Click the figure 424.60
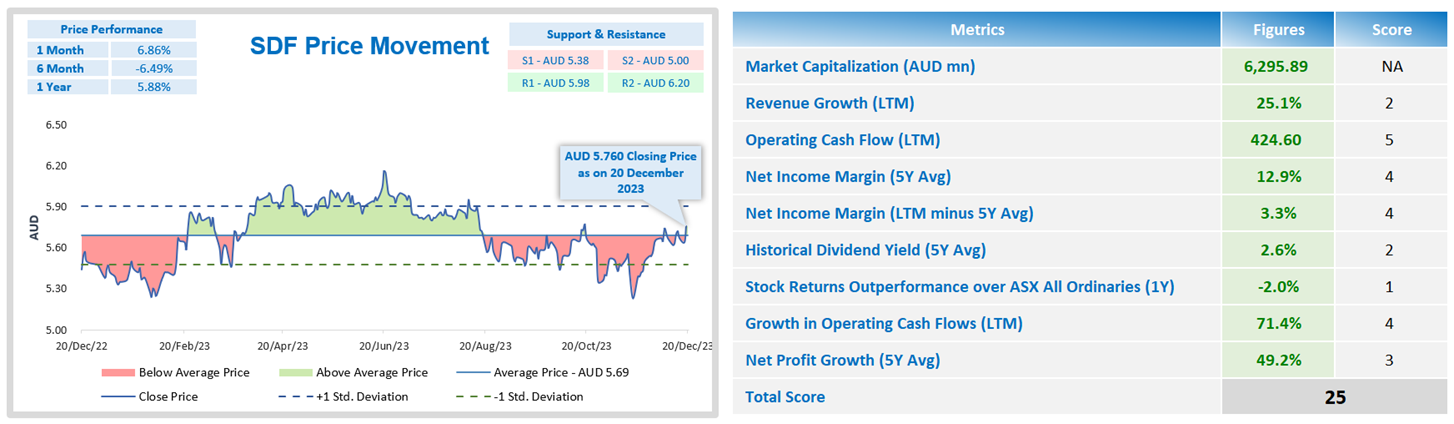The image size is (1454, 424). pos(1278,140)
